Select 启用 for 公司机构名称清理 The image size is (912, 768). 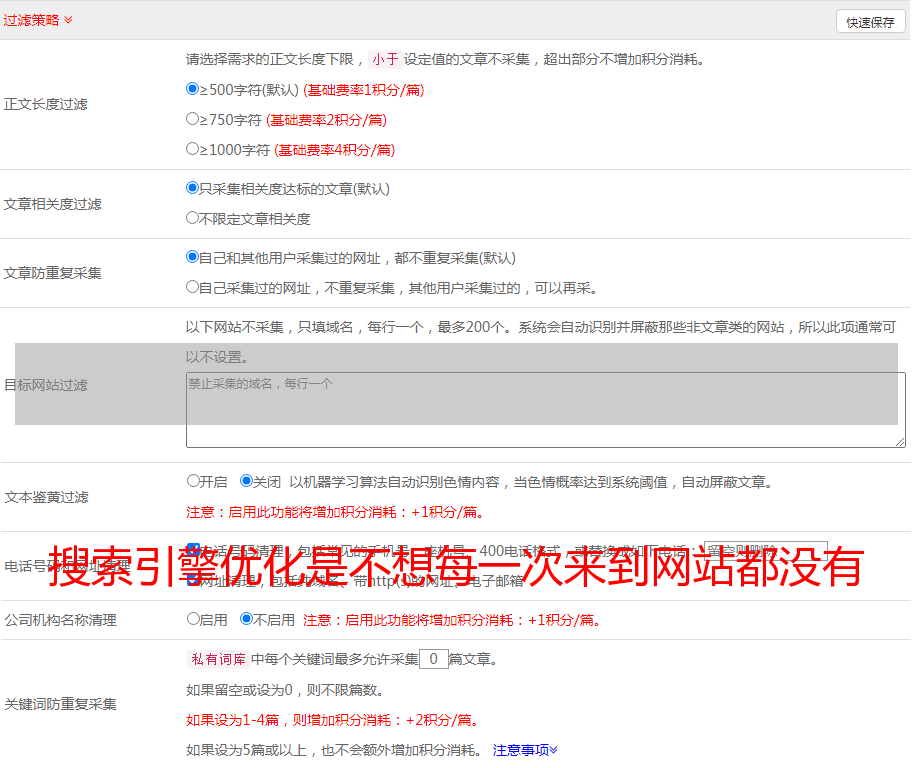click(193, 619)
